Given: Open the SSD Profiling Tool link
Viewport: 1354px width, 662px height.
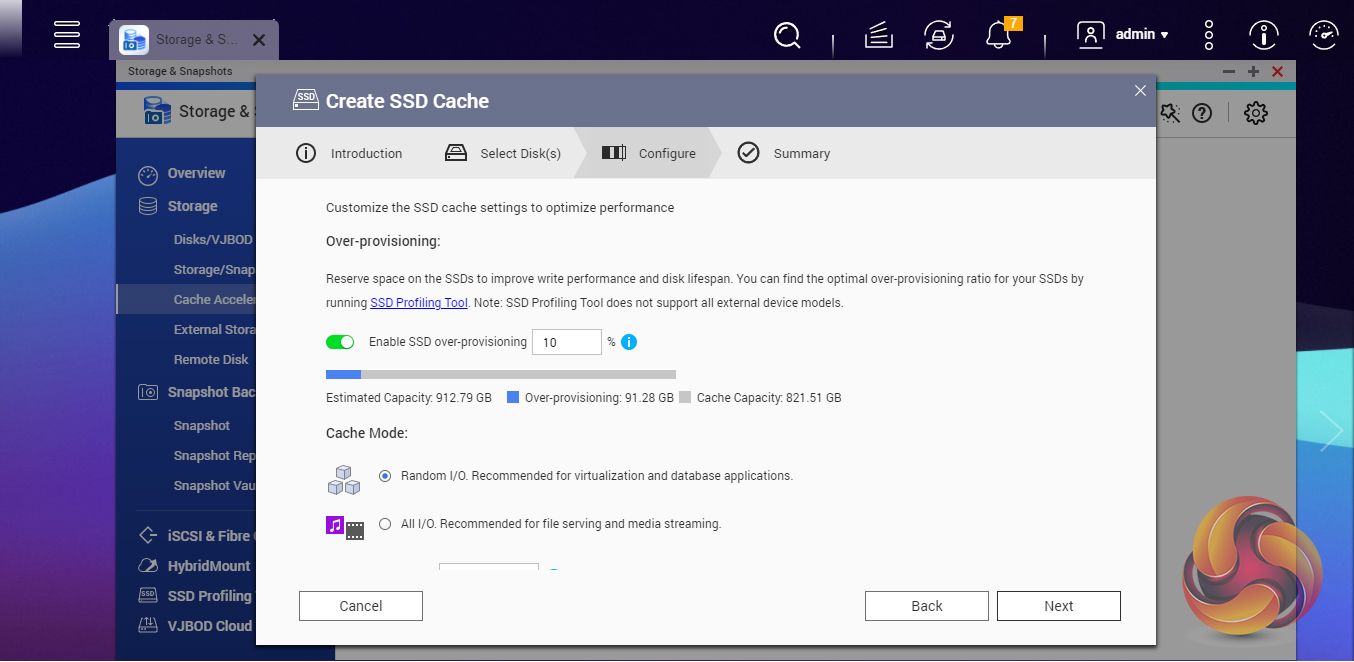Looking at the screenshot, I should [419, 302].
